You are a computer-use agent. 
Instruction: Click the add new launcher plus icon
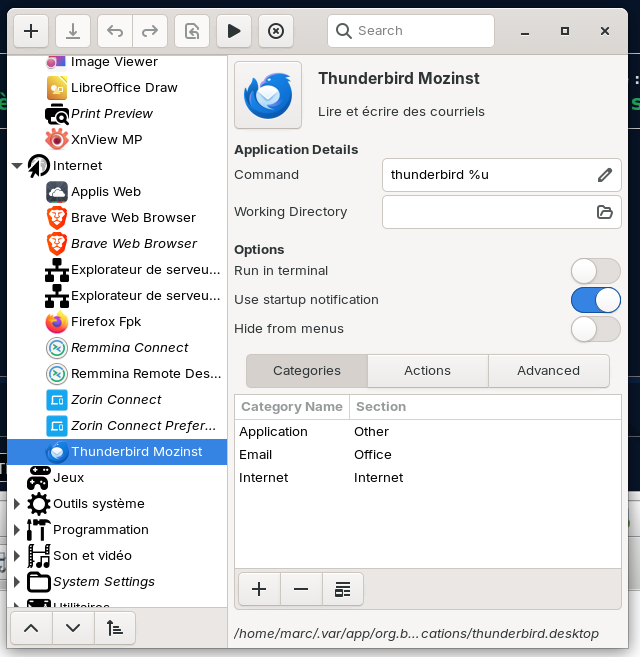tap(30, 31)
